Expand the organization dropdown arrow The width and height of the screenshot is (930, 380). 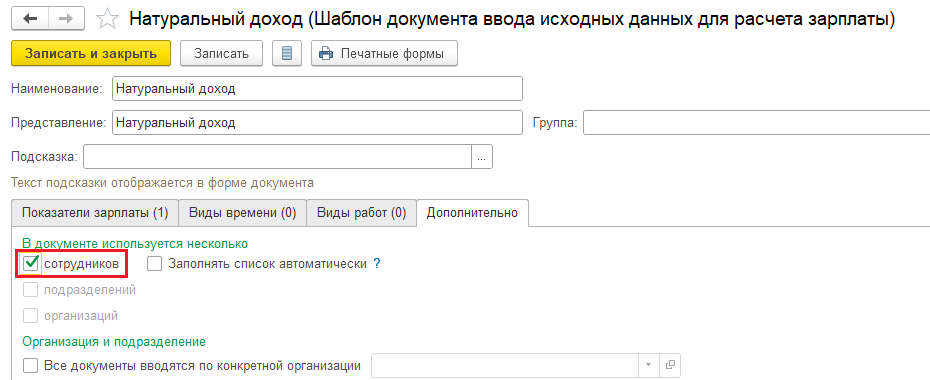coord(648,364)
